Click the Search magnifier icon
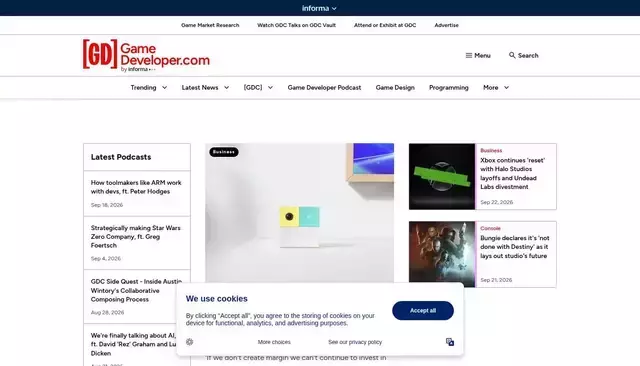The width and height of the screenshot is (640, 366). coord(512,55)
